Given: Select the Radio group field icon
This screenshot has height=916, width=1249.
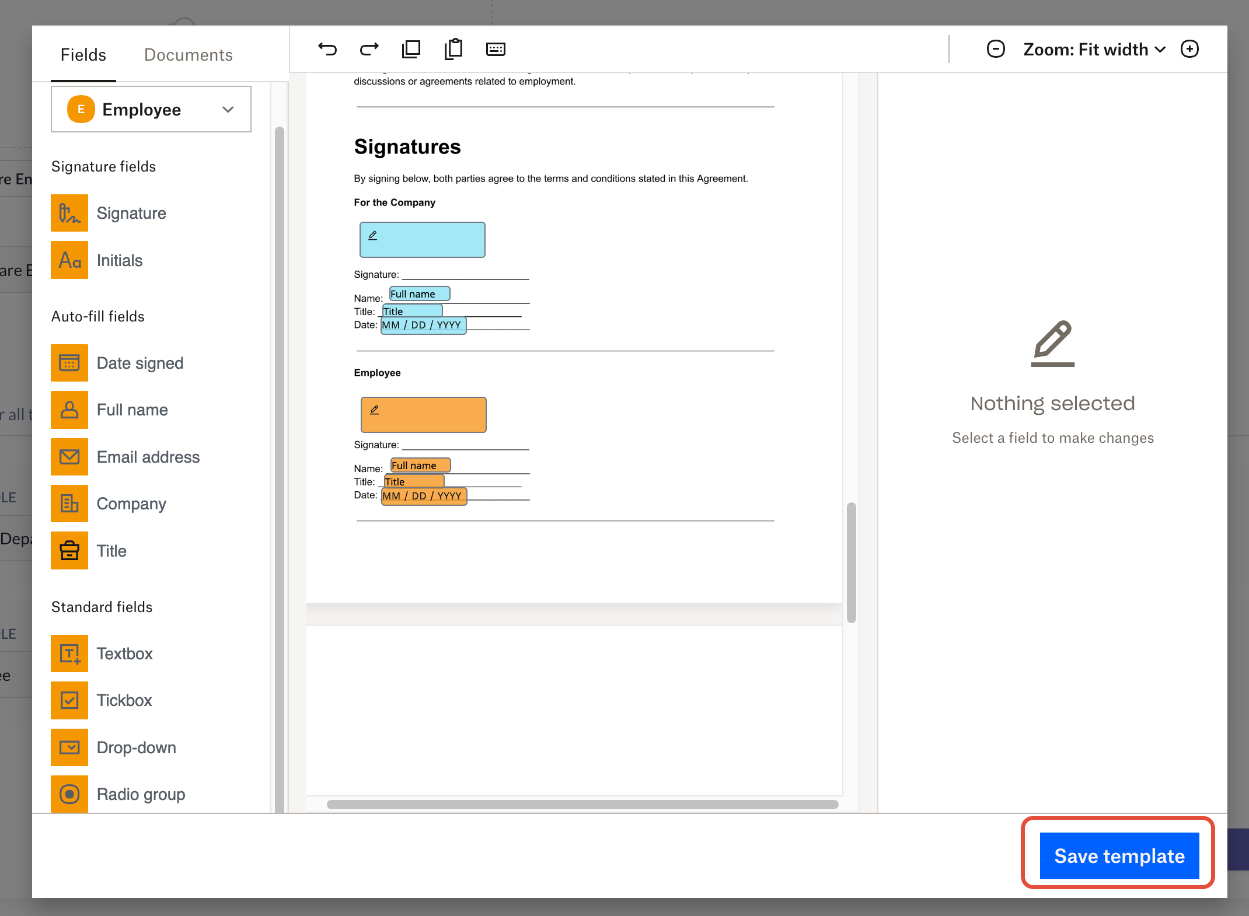Looking at the screenshot, I should [70, 795].
